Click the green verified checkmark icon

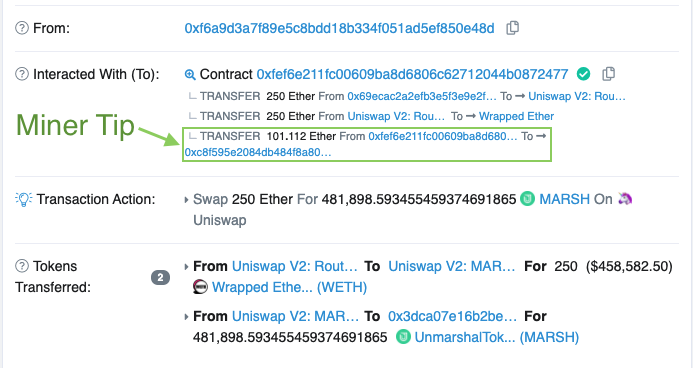pyautogui.click(x=583, y=74)
